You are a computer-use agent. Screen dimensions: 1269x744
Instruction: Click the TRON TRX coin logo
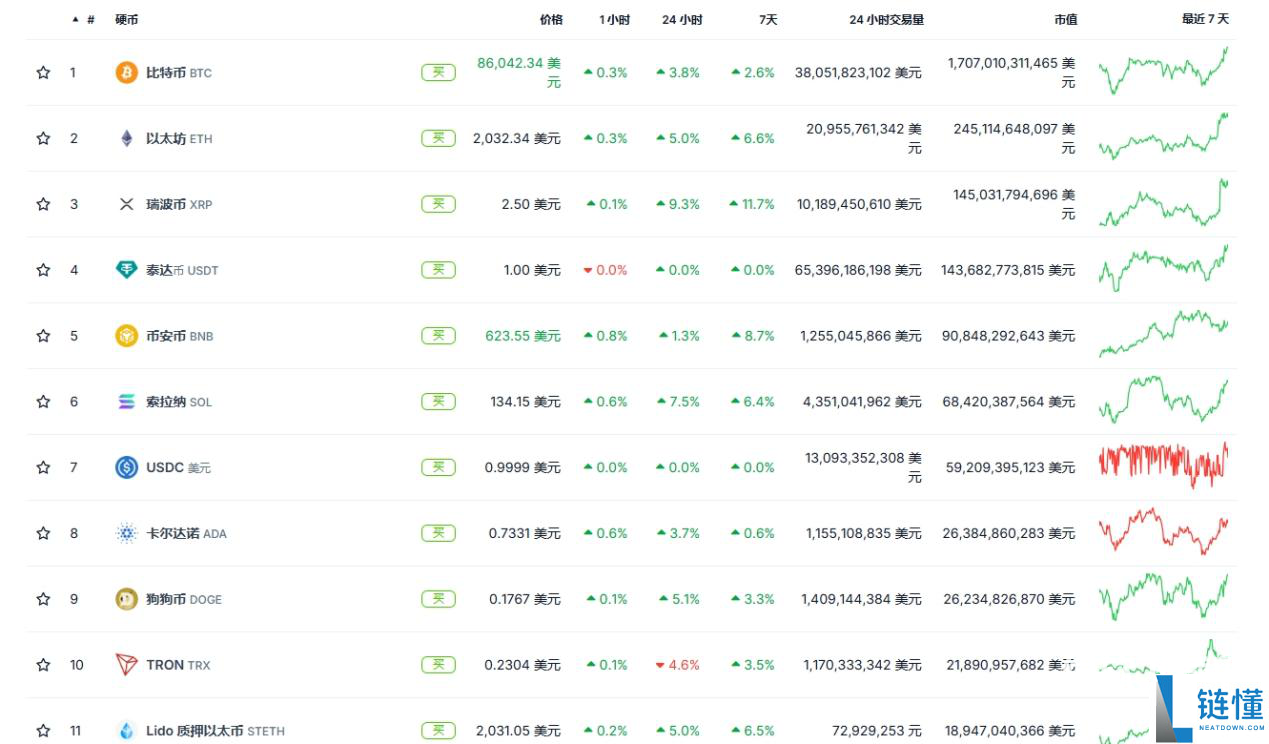(x=126, y=665)
